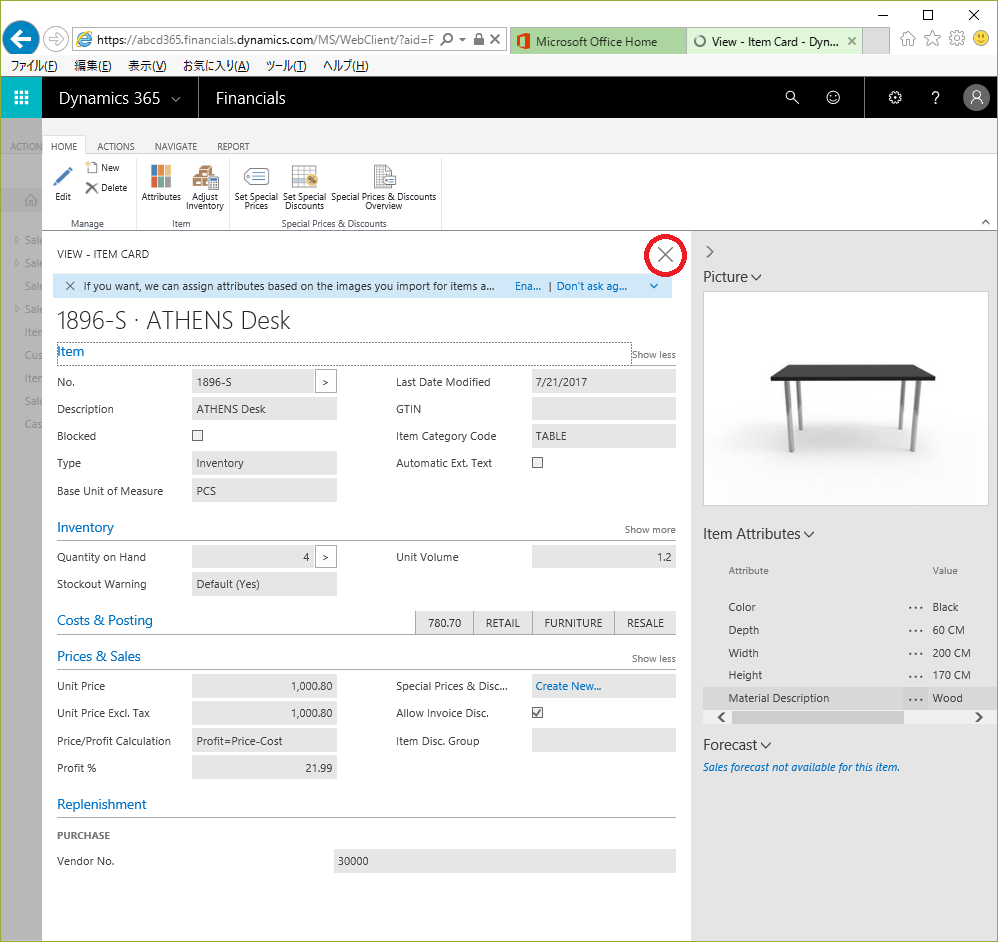The width and height of the screenshot is (998, 942).
Task: Open the ファイル(F) browser menu
Action: [34, 66]
